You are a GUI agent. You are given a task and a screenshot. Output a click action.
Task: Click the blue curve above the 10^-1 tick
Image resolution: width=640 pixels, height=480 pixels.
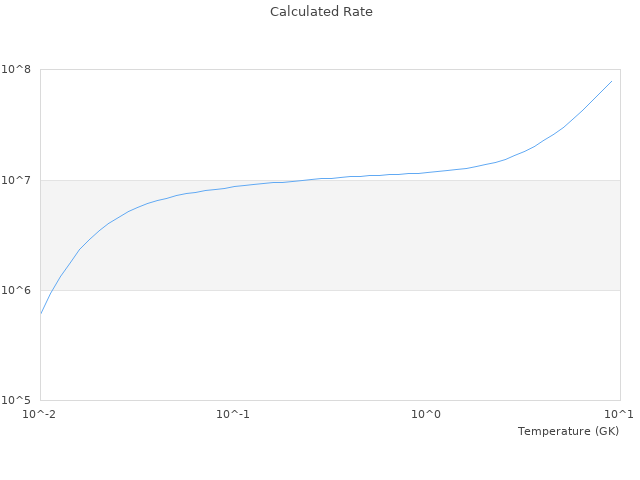(x=233, y=186)
